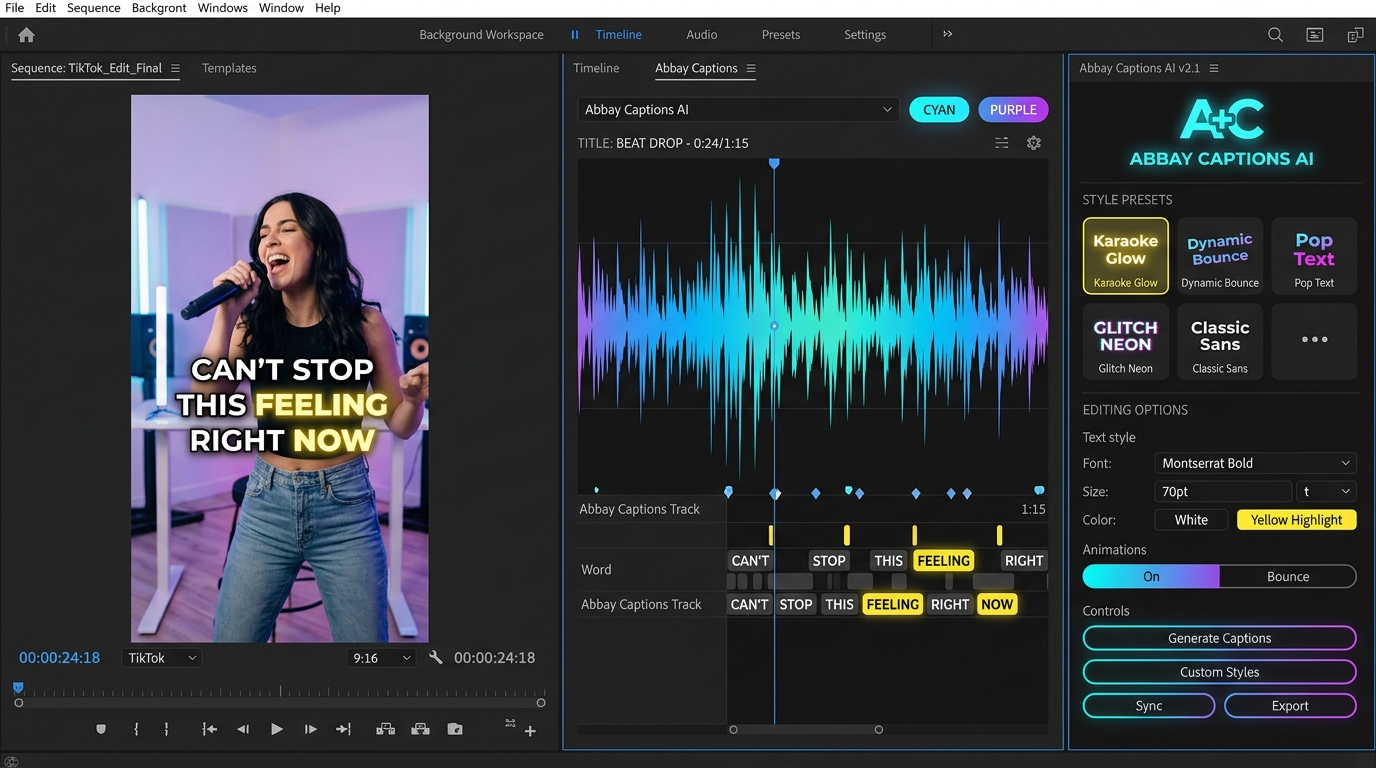
Task: Open the 9:16 aspect ratio dropdown
Action: point(381,658)
